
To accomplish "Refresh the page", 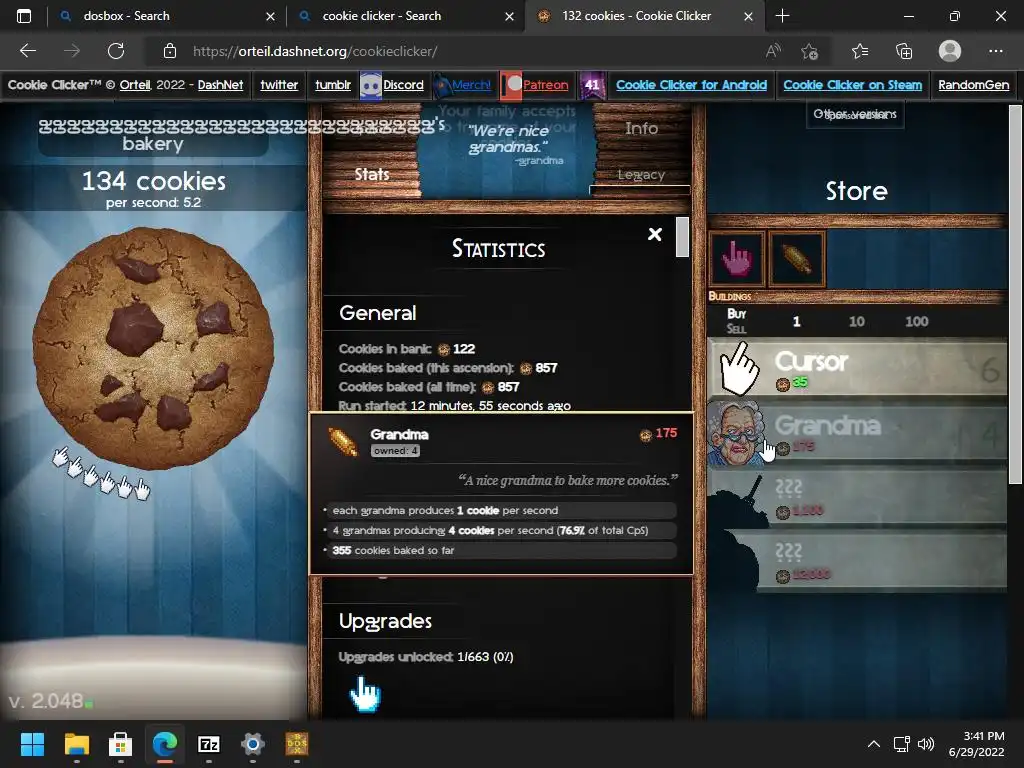I will (116, 51).
